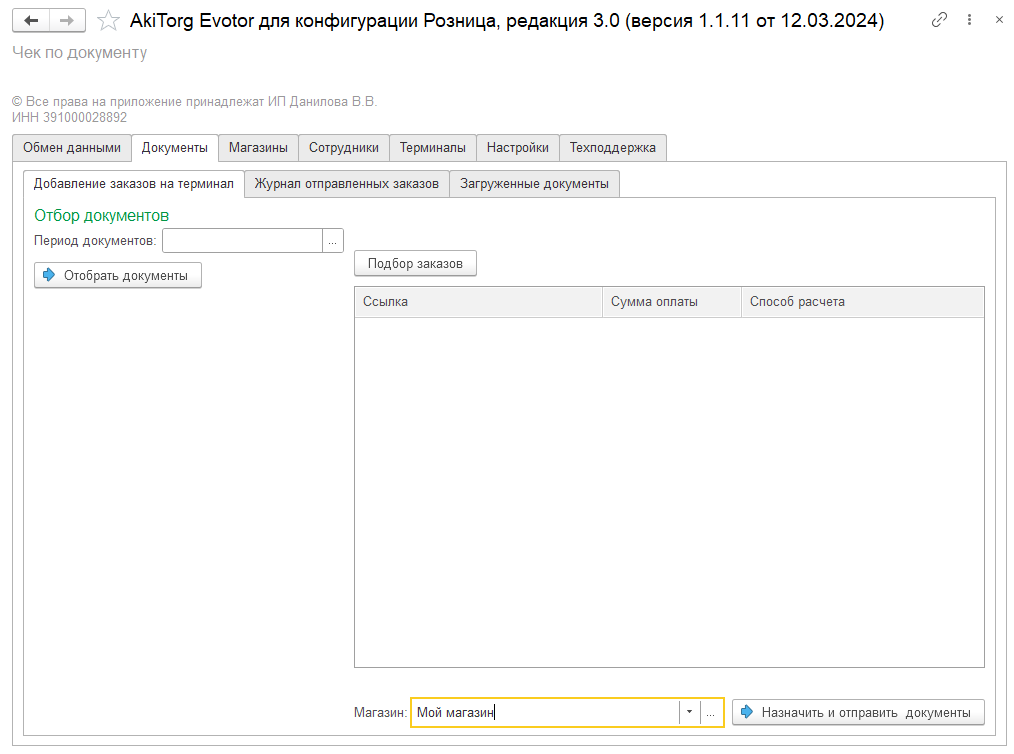The image size is (1014, 754).
Task: Sort by the Сумма оплаты column header
Action: pos(671,301)
